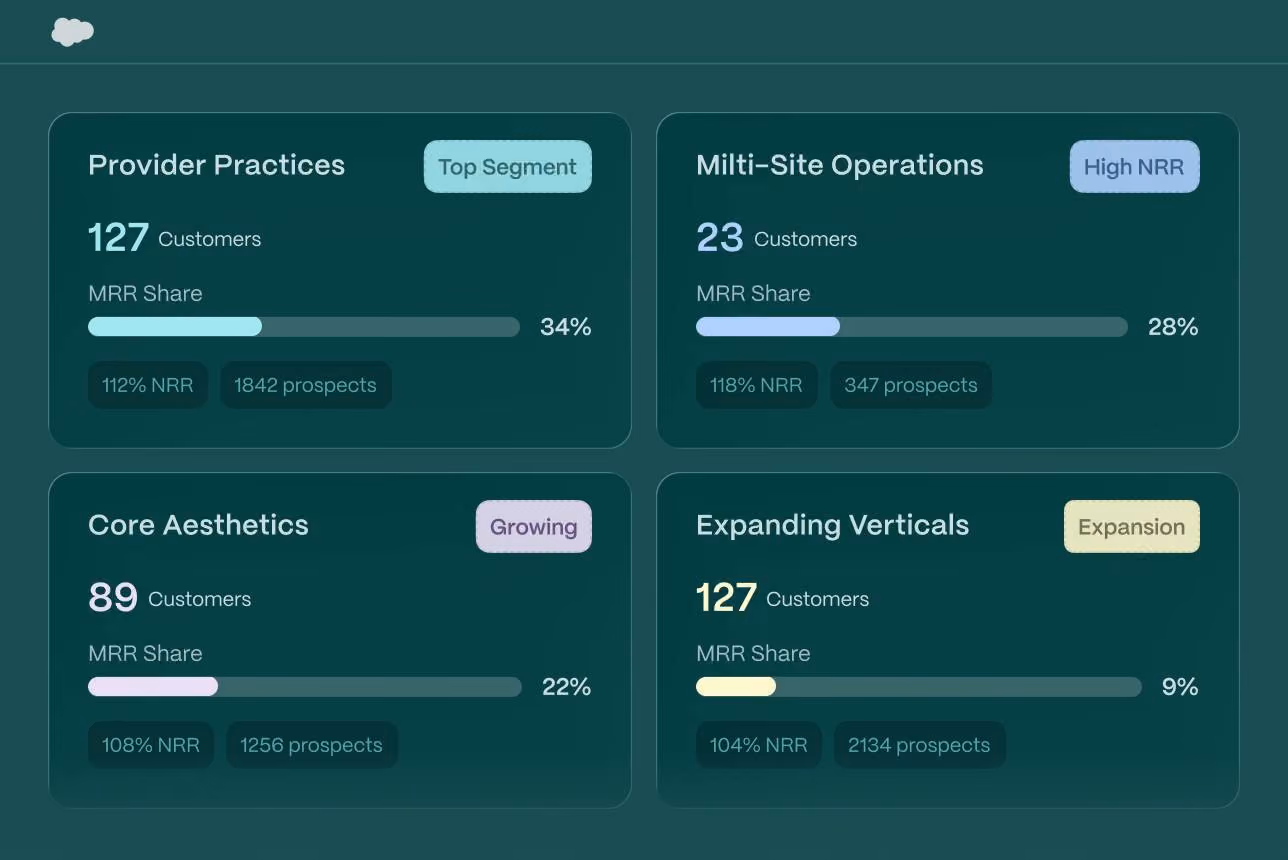Click the 112% NRR chip
The height and width of the screenshot is (860, 1288).
tap(148, 385)
